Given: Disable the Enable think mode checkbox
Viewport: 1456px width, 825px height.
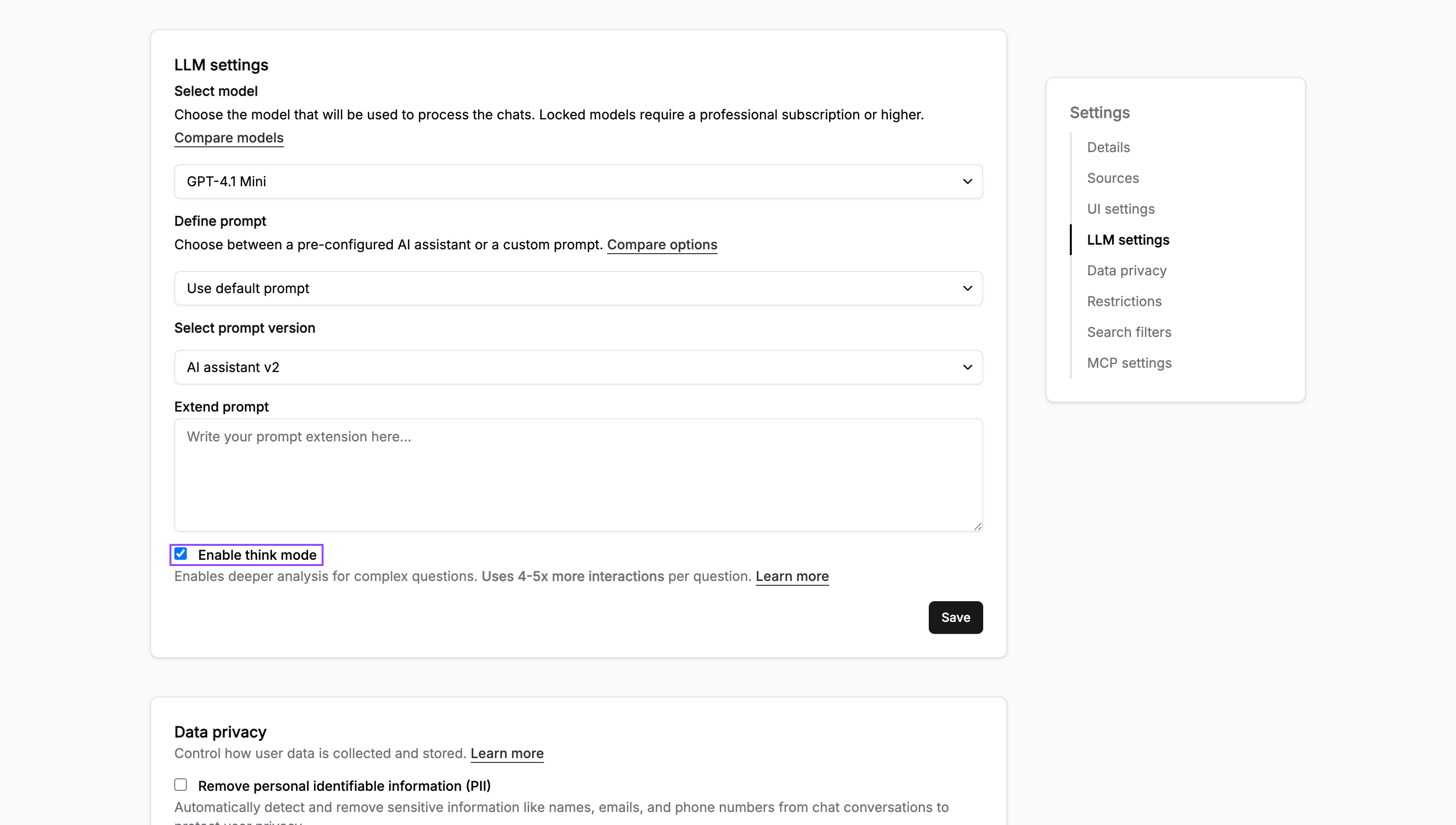Looking at the screenshot, I should pos(180,554).
